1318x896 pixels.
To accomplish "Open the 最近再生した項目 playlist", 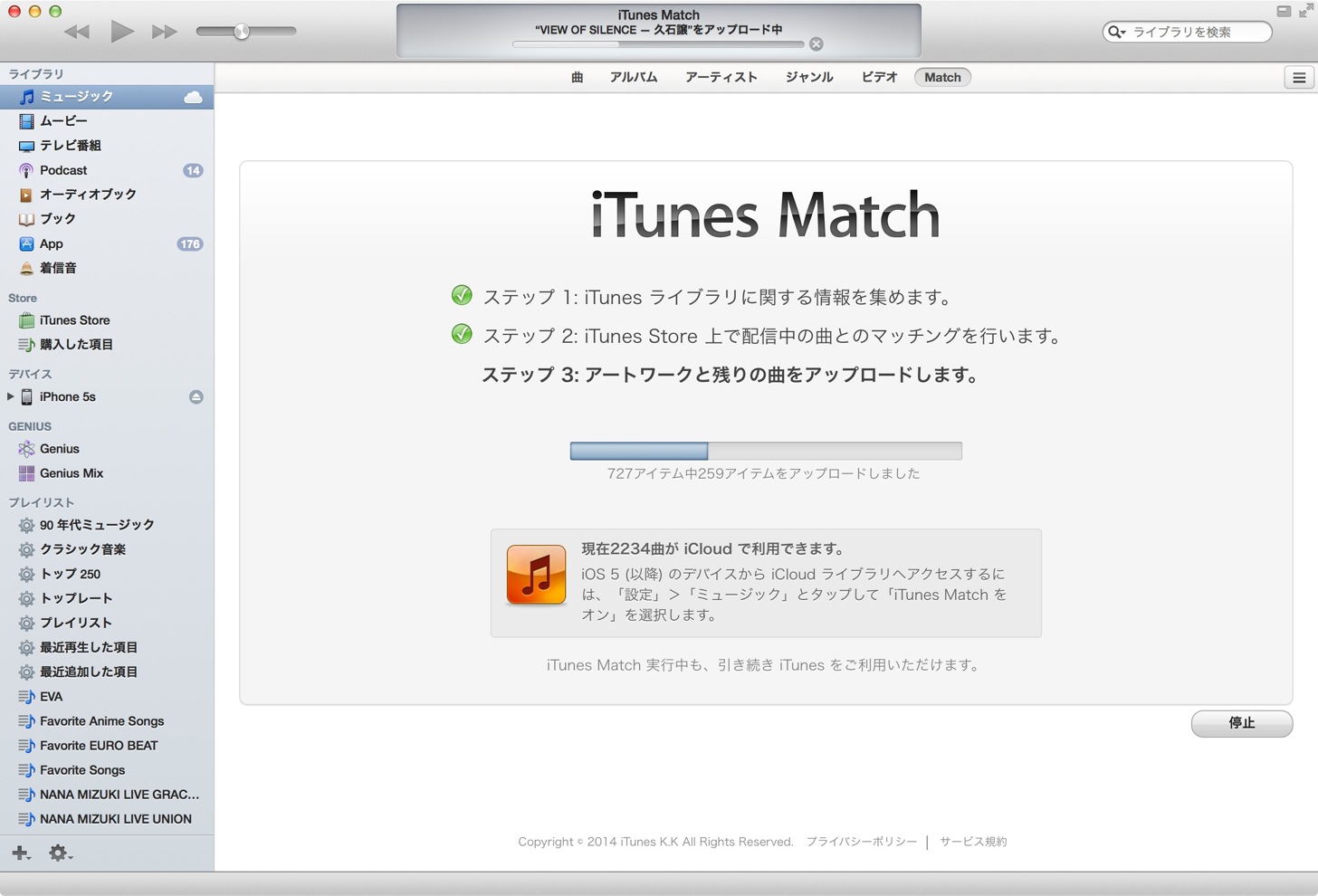I will (x=107, y=647).
